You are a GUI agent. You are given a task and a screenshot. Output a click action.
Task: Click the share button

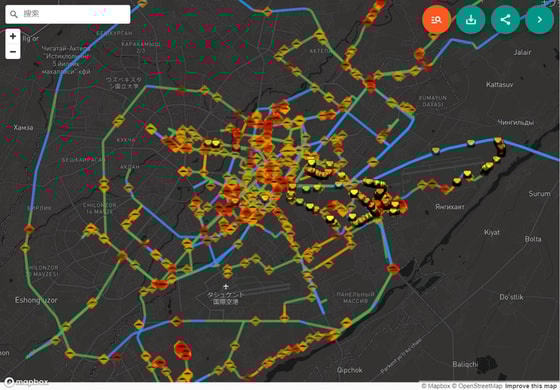tap(505, 20)
